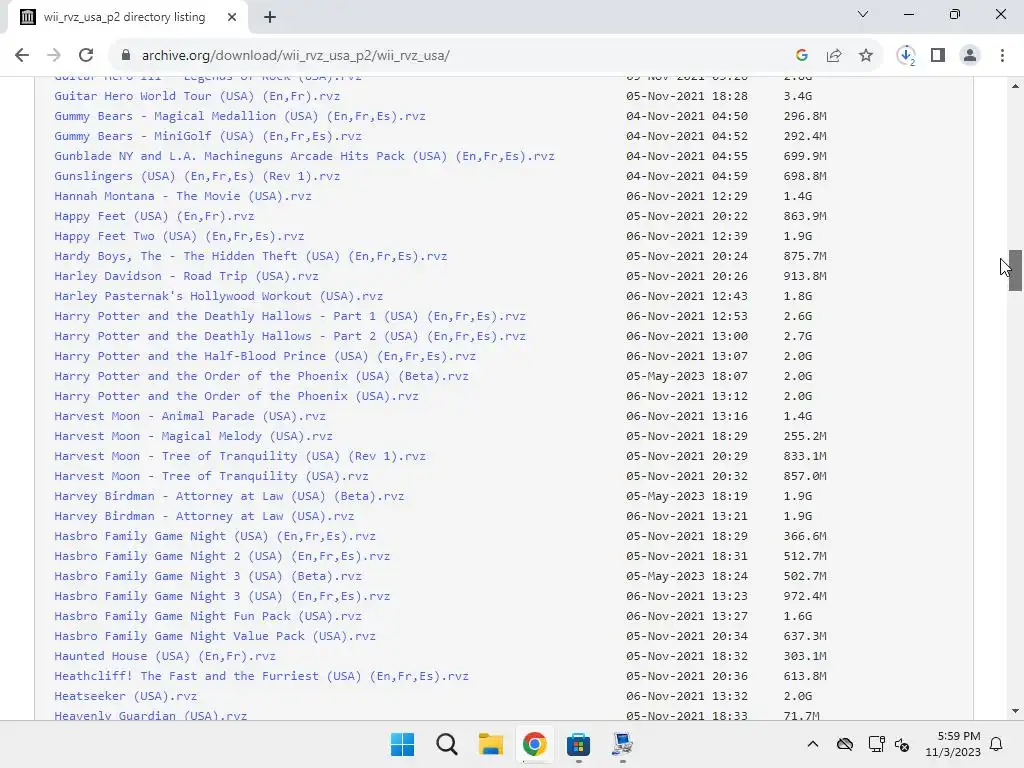Open Gunslingers (USA) (Rev 1) link

pos(197,176)
